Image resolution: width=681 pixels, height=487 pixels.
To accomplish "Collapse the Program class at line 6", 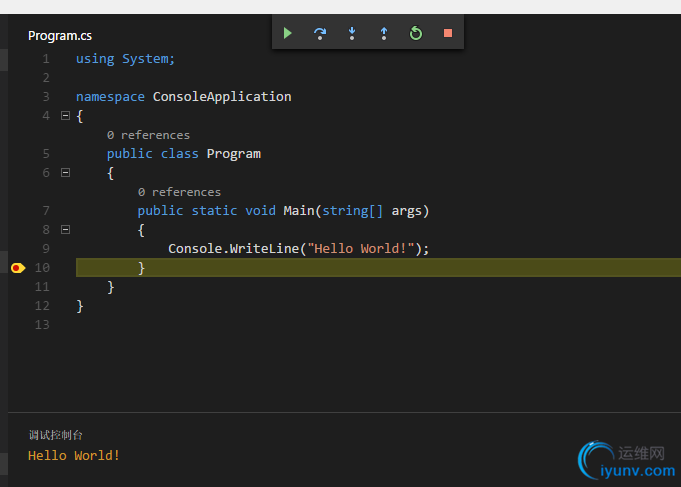I will 66,173.
